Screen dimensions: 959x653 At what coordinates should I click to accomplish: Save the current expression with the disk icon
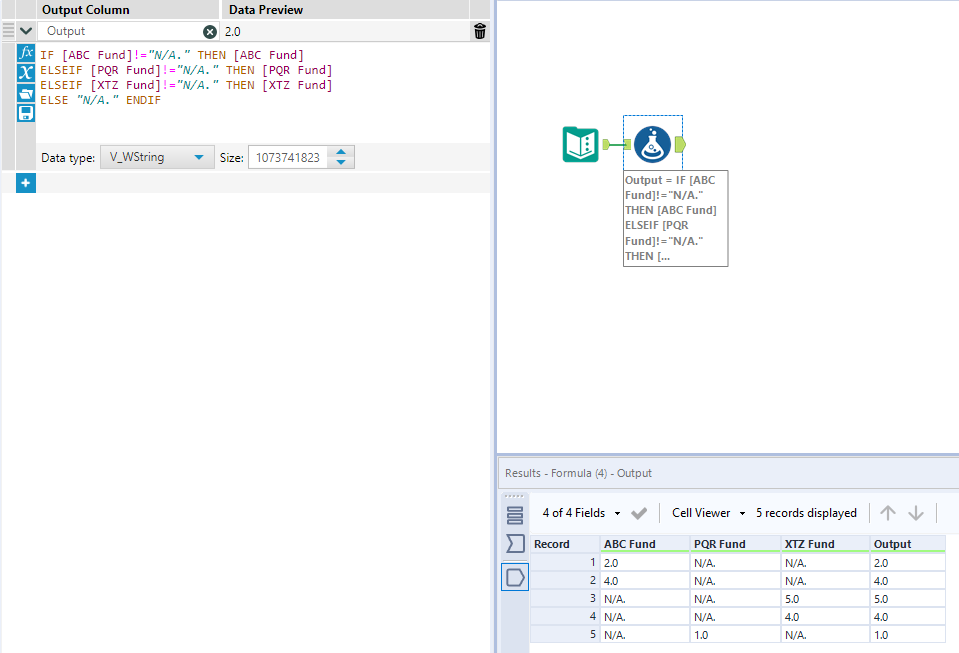25,112
